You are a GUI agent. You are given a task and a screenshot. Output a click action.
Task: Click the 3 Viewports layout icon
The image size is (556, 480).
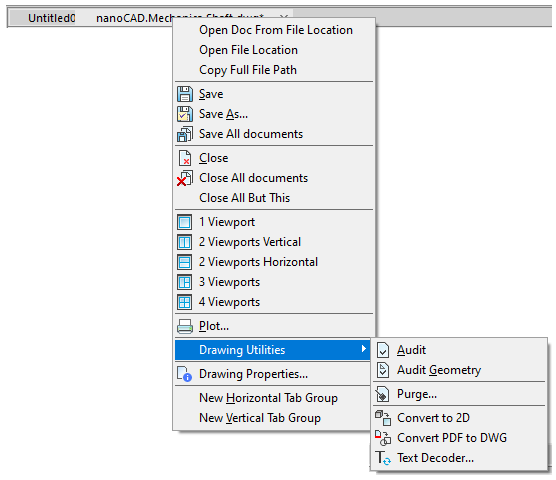click(185, 282)
